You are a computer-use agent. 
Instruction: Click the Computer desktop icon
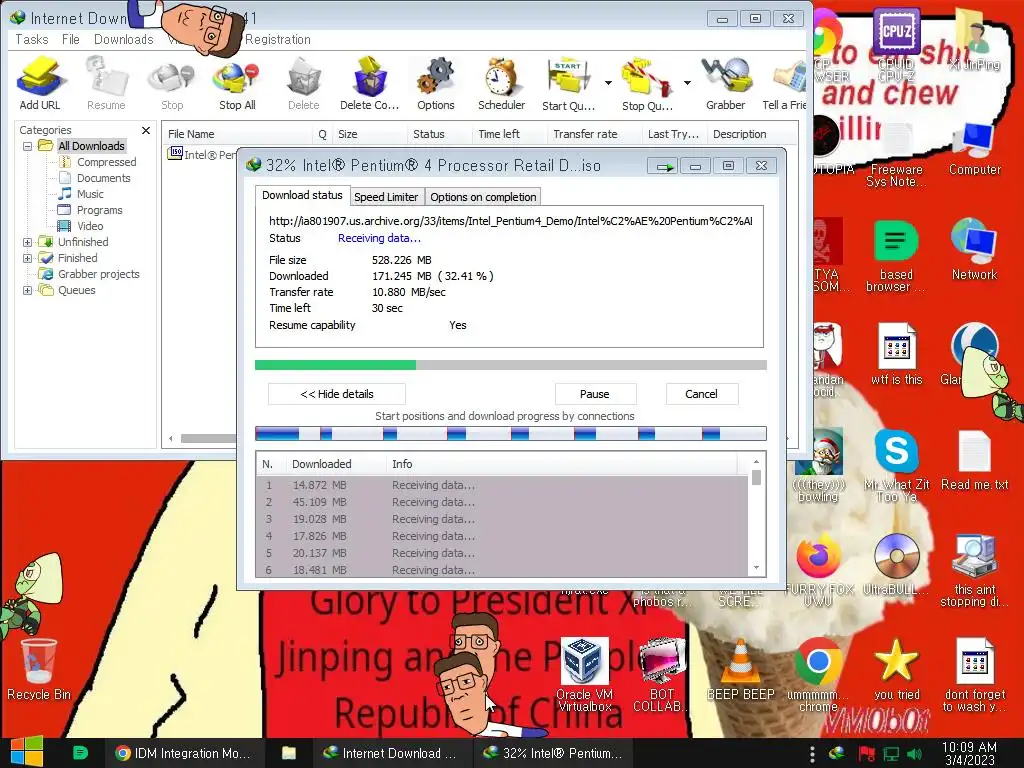pyautogui.click(x=975, y=148)
